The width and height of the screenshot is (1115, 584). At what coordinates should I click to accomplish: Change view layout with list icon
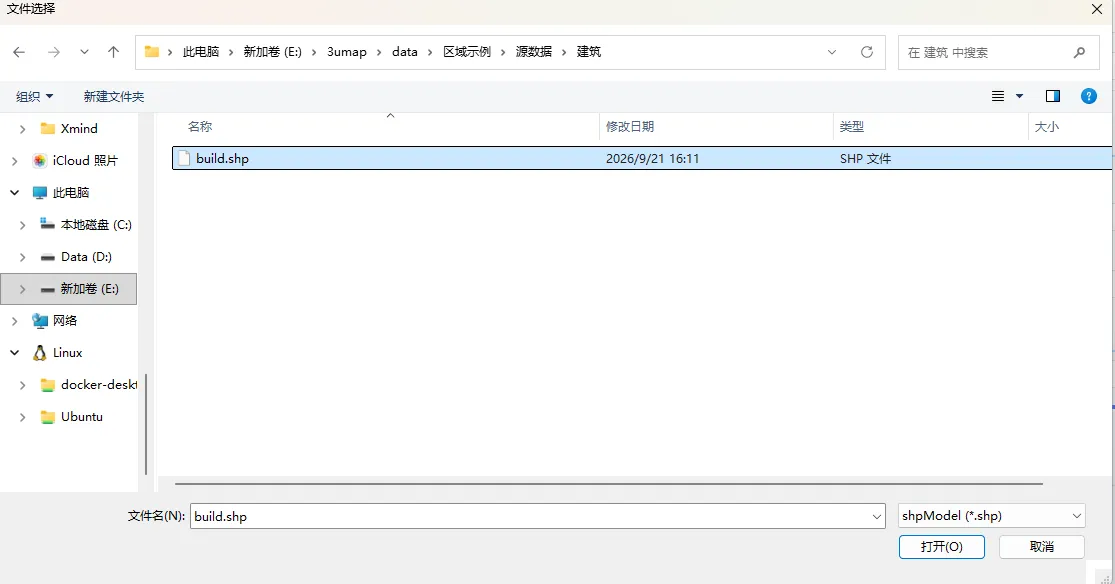pyautogui.click(x=998, y=96)
